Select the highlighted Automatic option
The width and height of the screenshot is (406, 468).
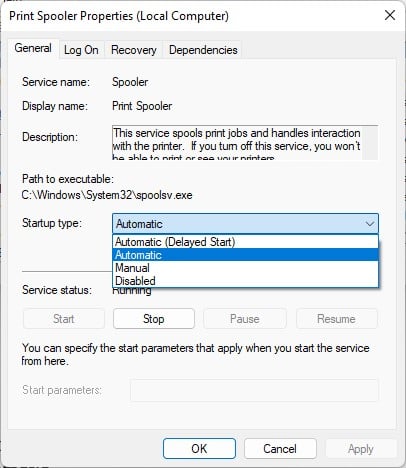[x=245, y=255]
